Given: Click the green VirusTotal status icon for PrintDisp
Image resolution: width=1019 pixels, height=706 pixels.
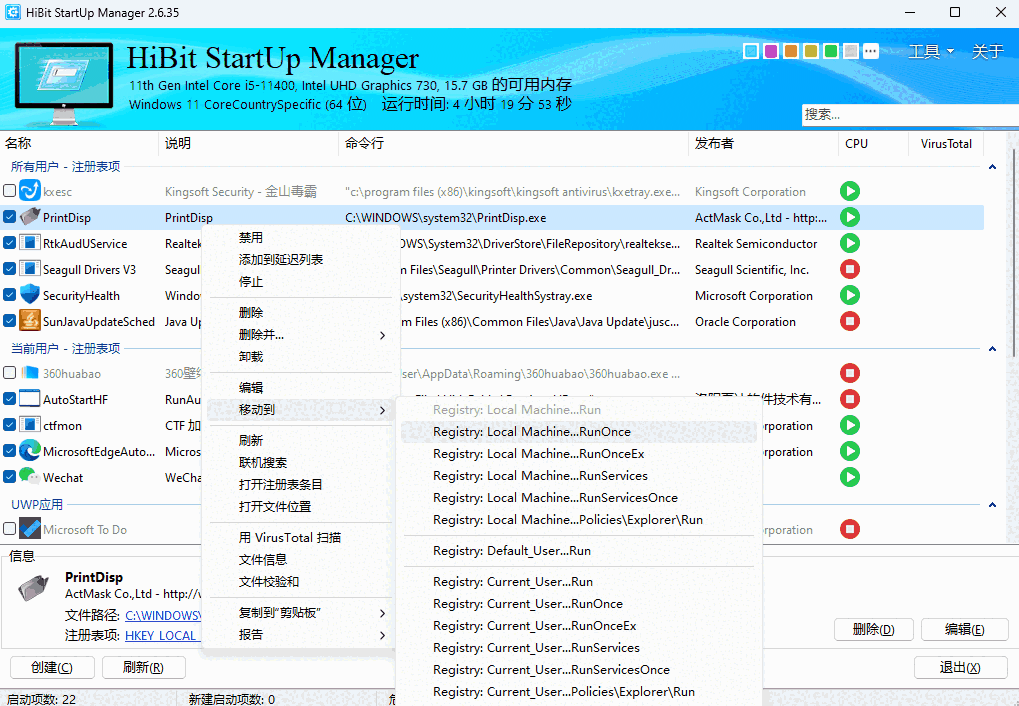Looking at the screenshot, I should click(849, 217).
